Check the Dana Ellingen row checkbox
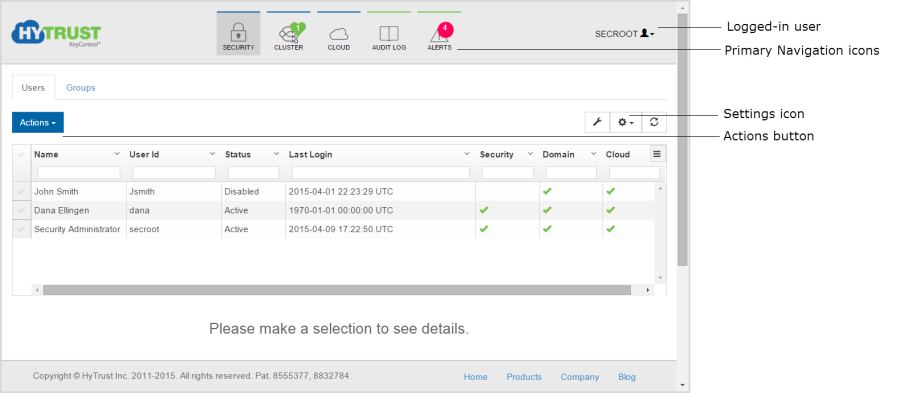This screenshot has width=912, height=393. (x=22, y=210)
